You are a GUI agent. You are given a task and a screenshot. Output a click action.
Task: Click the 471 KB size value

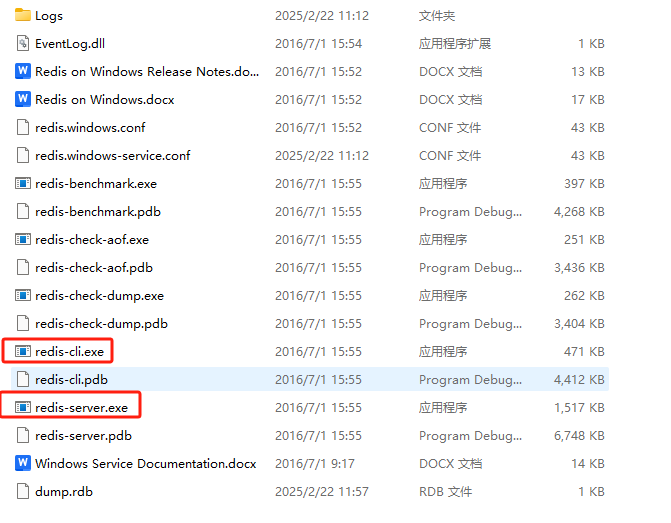pyautogui.click(x=584, y=352)
